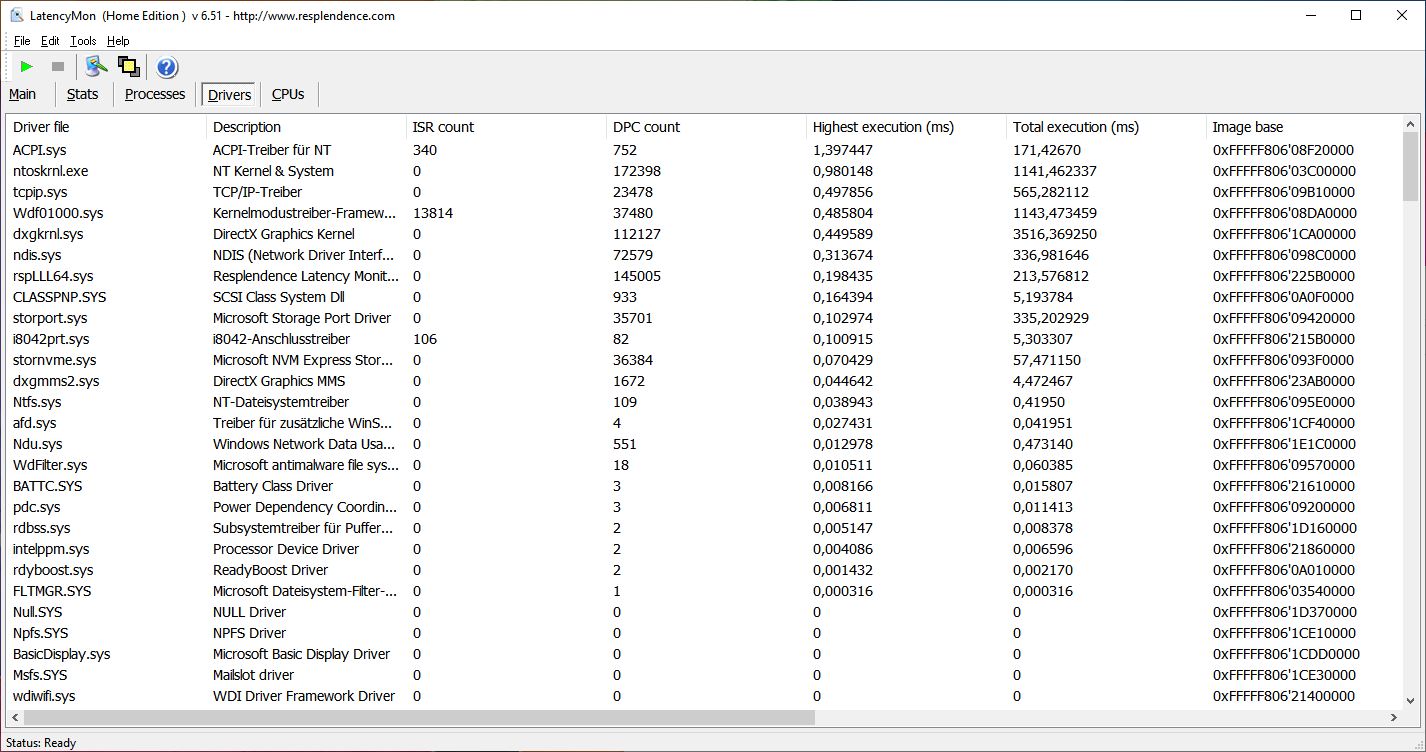The width and height of the screenshot is (1426, 752).
Task: Sort by Highest execution (ms) column
Action: click(906, 127)
